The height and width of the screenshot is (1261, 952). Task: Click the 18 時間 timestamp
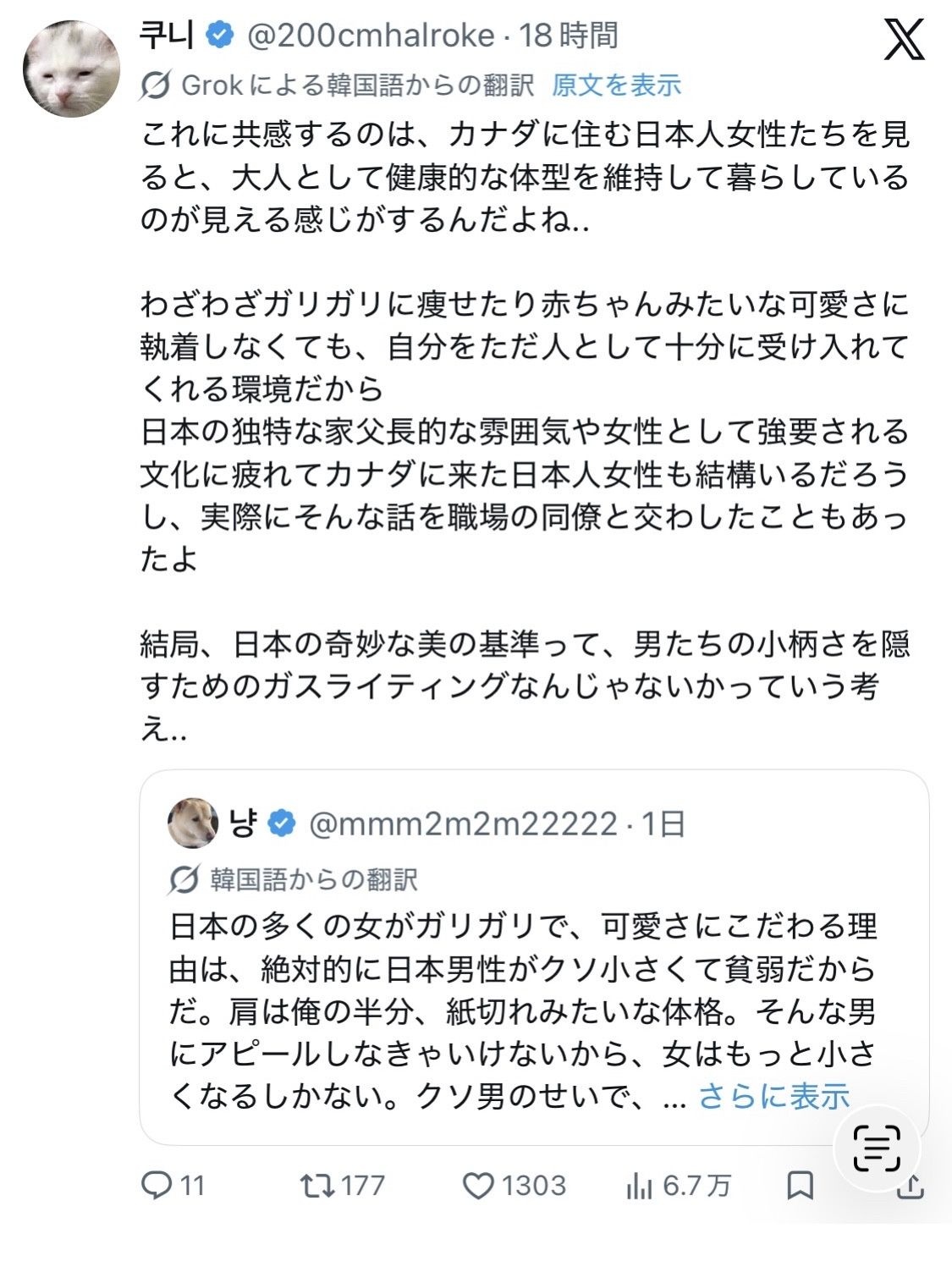569,36
